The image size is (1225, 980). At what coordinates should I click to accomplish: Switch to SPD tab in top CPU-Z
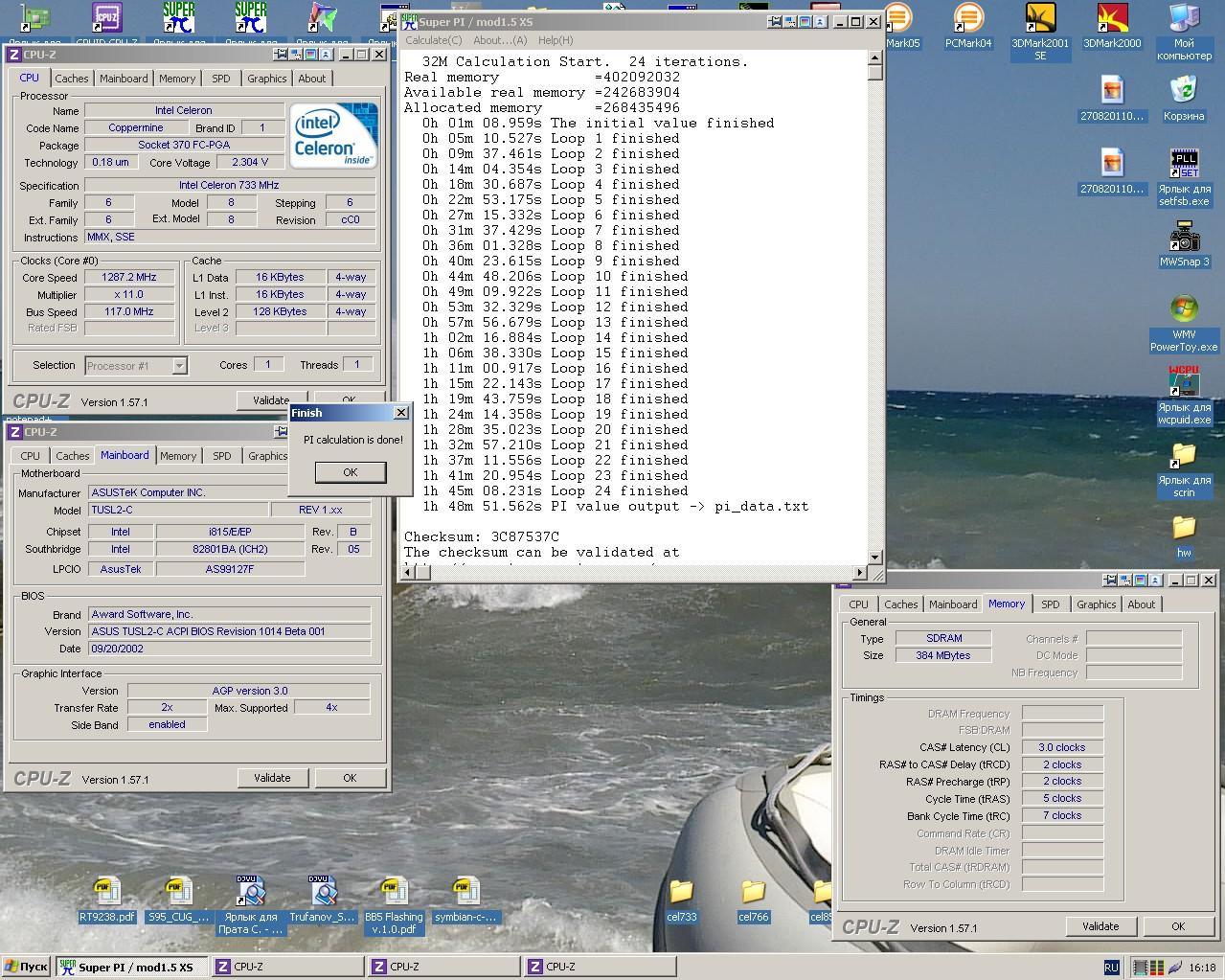pyautogui.click(x=221, y=79)
